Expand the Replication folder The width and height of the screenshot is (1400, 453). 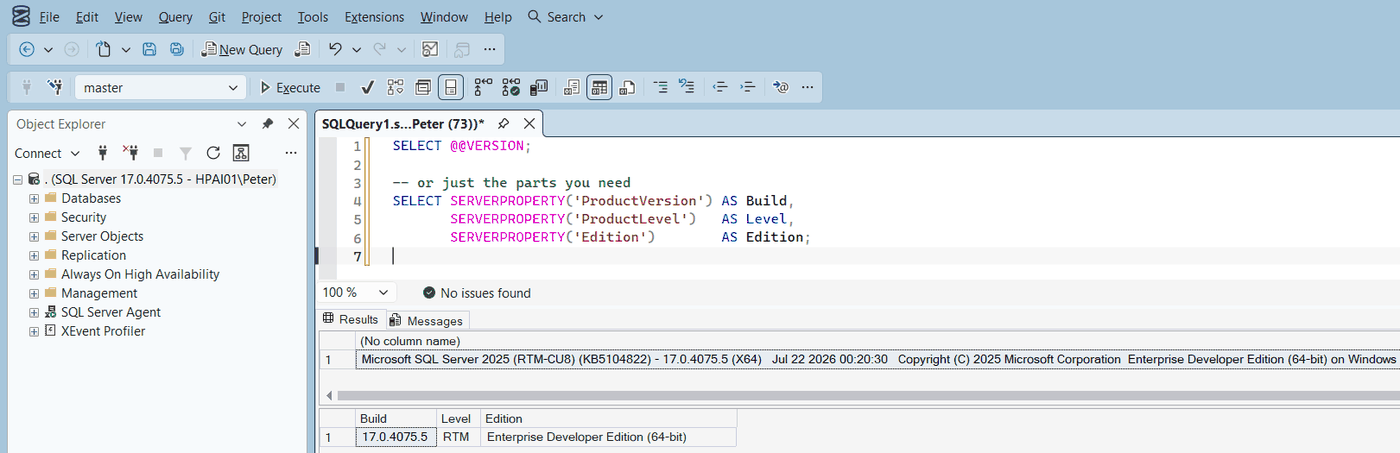(34, 255)
